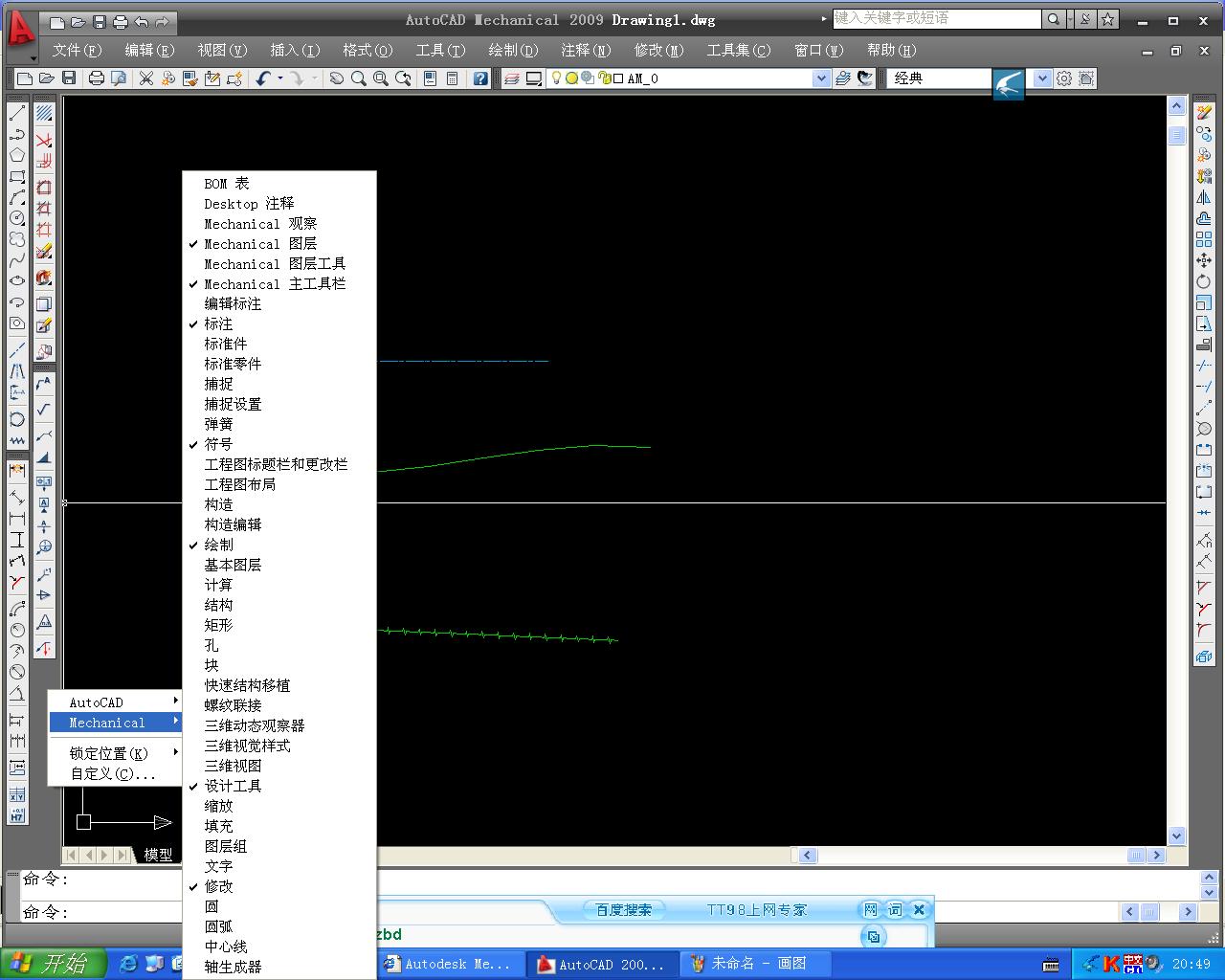The image size is (1225, 980).
Task: Click the Quick Access Plot printer icon
Action: (120, 22)
